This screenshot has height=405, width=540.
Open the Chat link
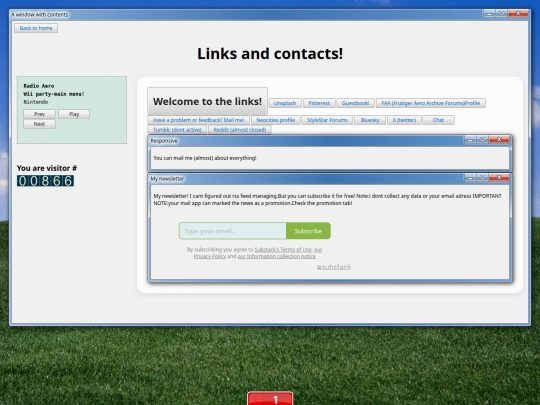tap(438, 120)
